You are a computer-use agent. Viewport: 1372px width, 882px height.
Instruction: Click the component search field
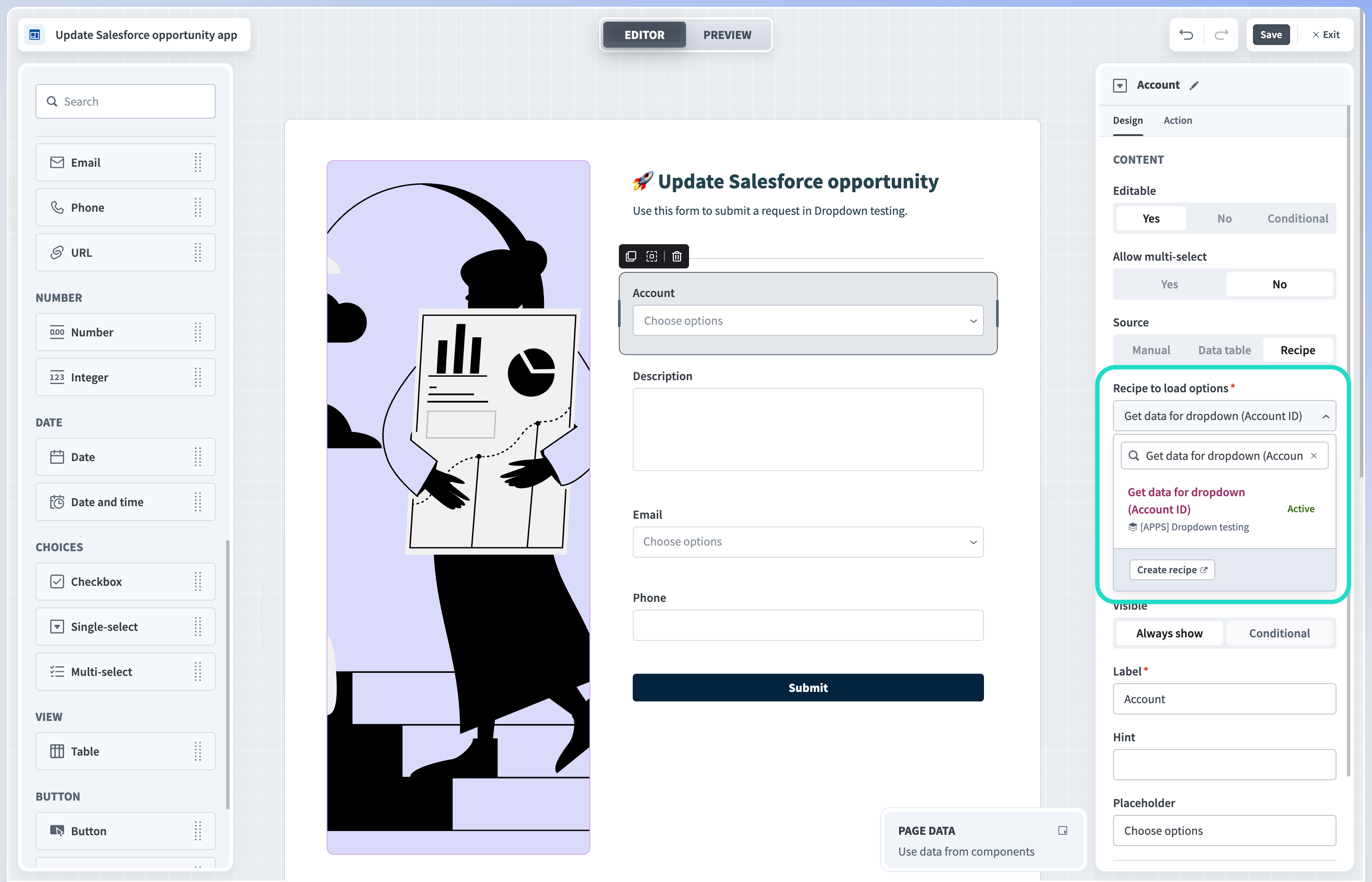(126, 101)
